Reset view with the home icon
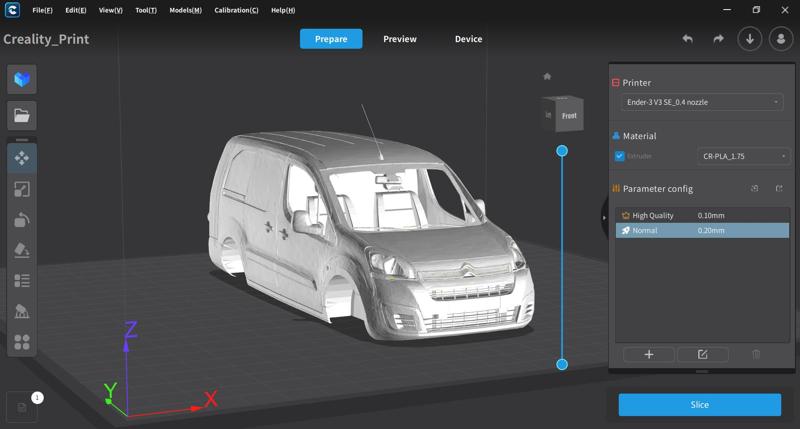Image resolution: width=800 pixels, height=429 pixels. click(547, 77)
